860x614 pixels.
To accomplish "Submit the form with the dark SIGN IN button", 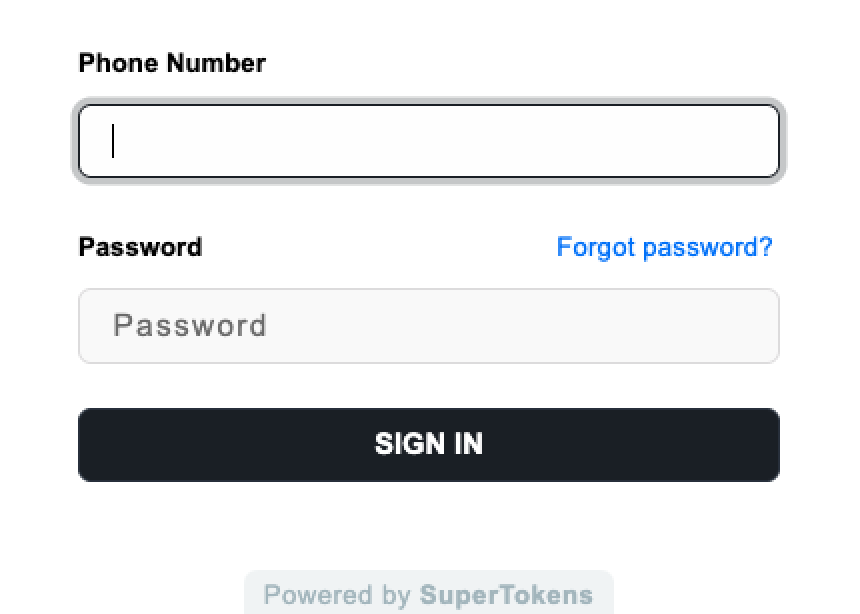I will 428,444.
